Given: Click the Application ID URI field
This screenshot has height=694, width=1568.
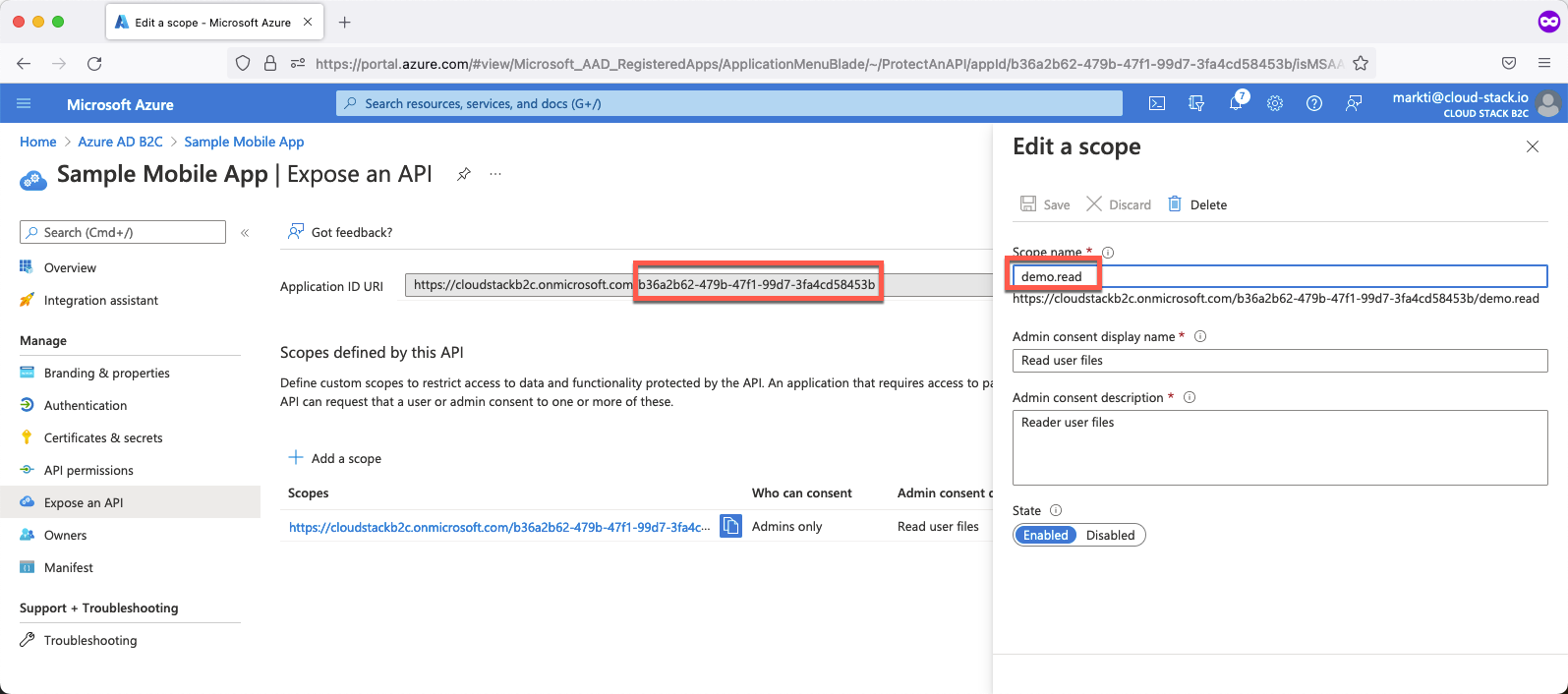Looking at the screenshot, I should (x=699, y=285).
